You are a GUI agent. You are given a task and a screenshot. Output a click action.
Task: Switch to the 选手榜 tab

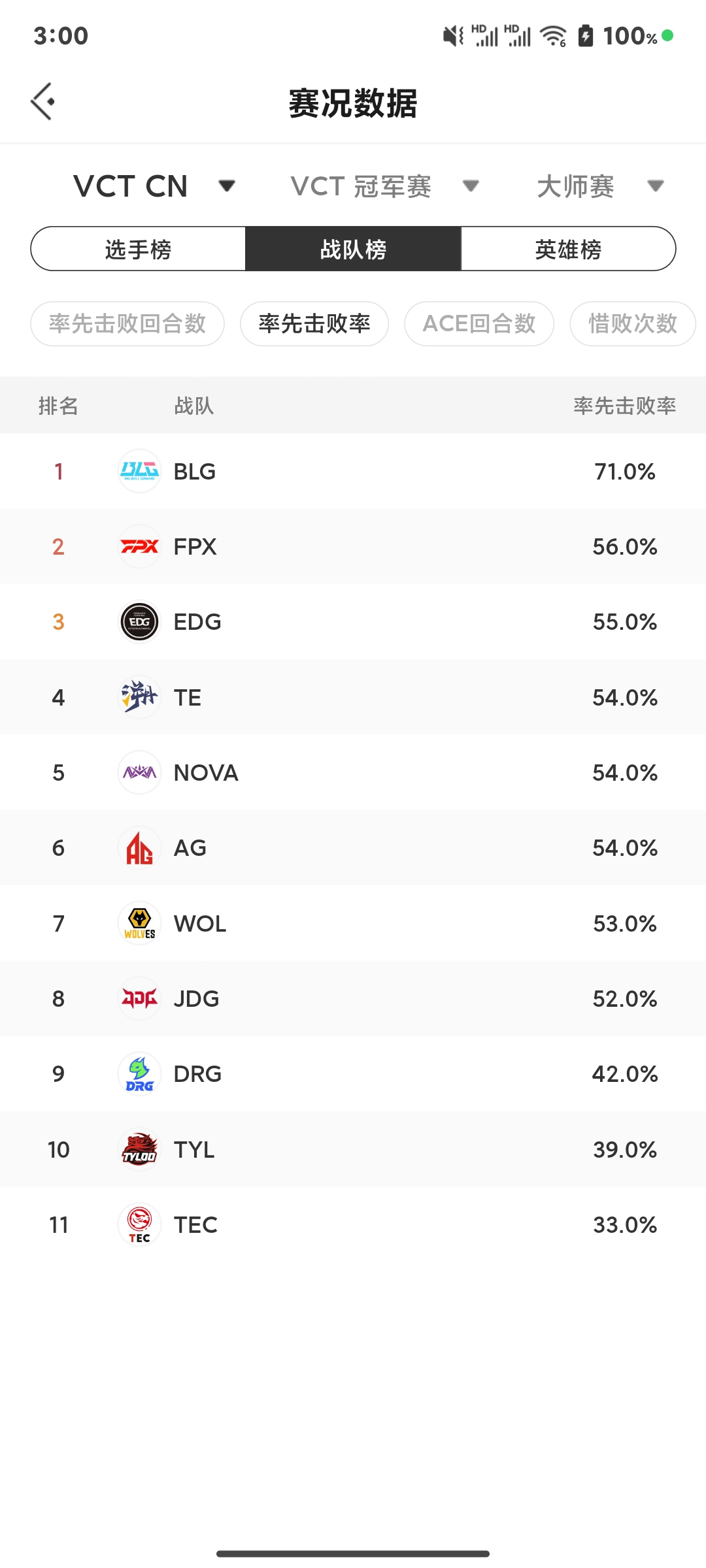138,249
